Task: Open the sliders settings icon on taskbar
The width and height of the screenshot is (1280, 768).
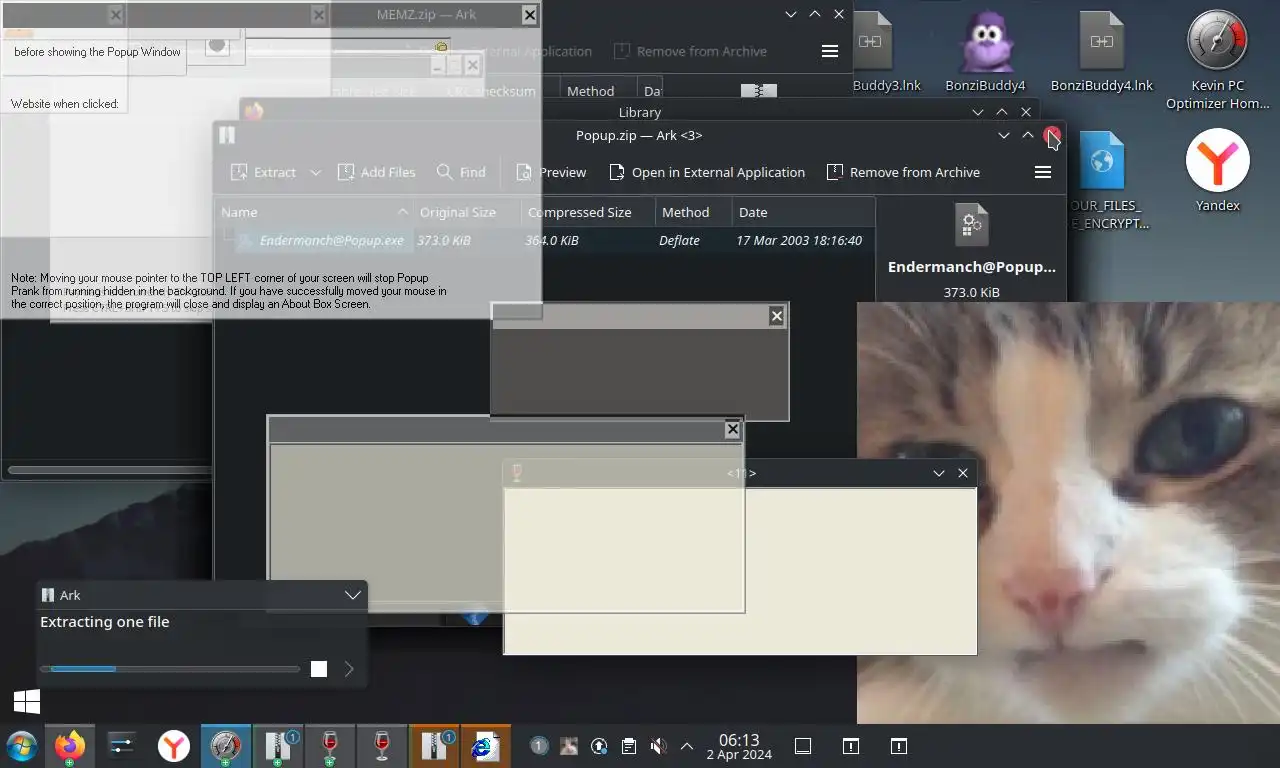Action: 121,746
